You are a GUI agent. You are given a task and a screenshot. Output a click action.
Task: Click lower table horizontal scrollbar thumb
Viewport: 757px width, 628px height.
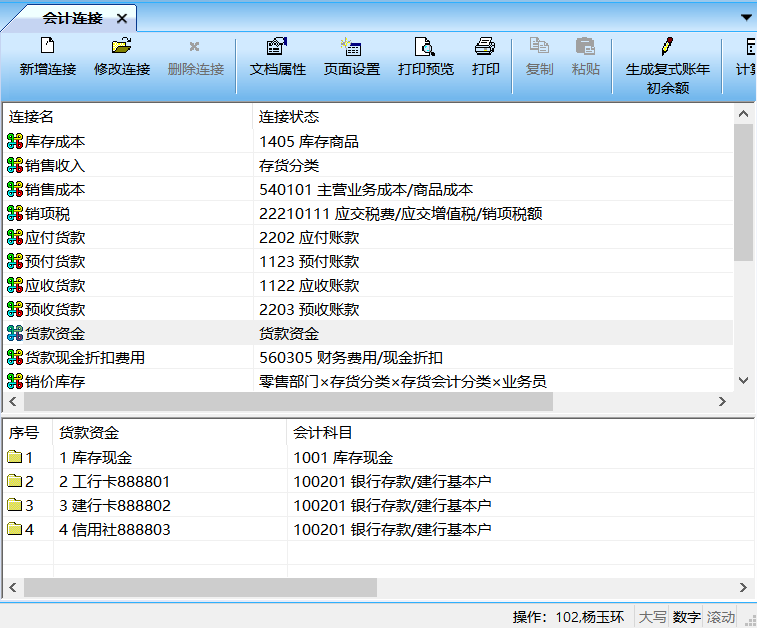pyautogui.click(x=200, y=587)
